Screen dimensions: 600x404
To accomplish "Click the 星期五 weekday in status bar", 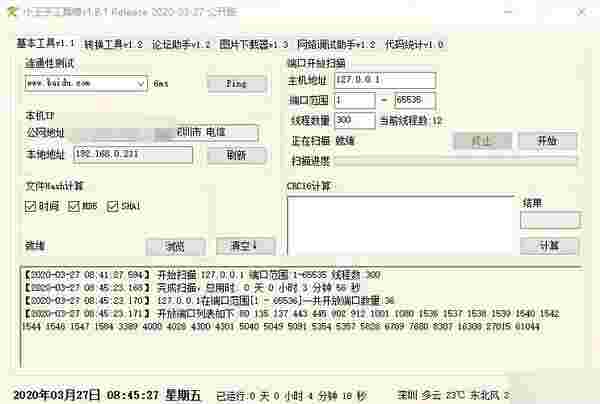I will pyautogui.click(x=183, y=395).
